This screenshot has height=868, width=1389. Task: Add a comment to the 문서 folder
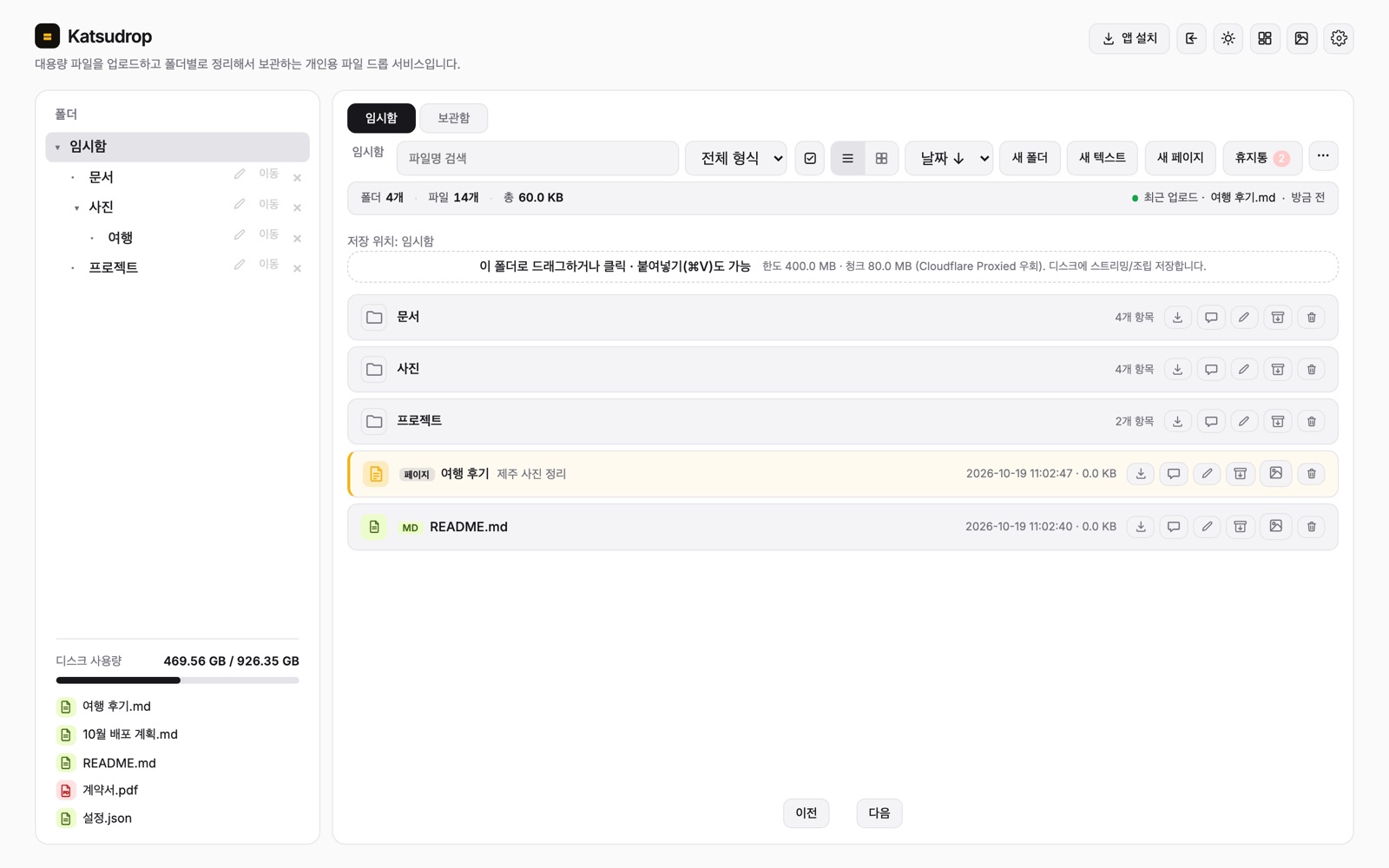[x=1211, y=318]
